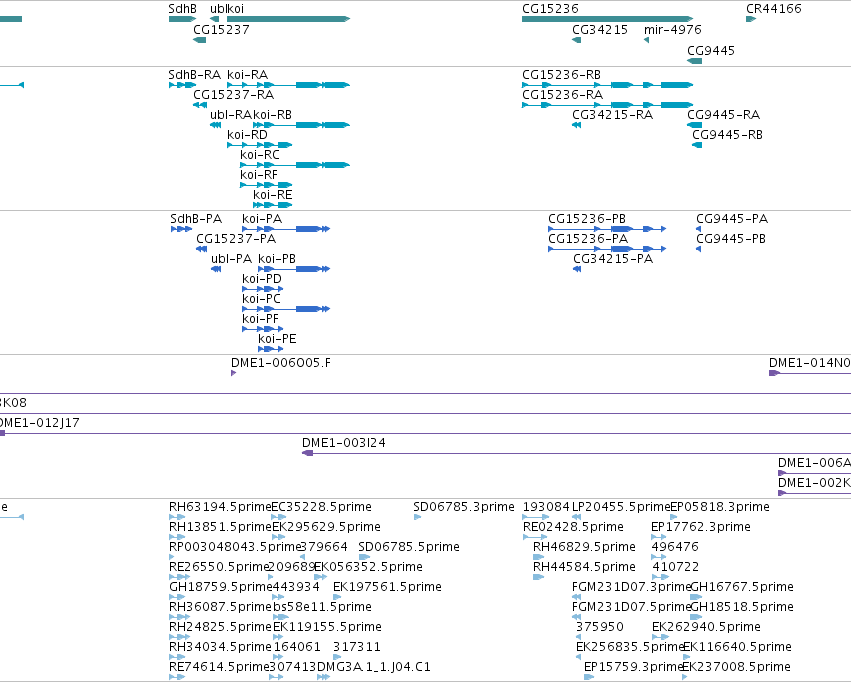Click the EK197561.5prime label
Screen dimensions: 851x682
point(388,588)
